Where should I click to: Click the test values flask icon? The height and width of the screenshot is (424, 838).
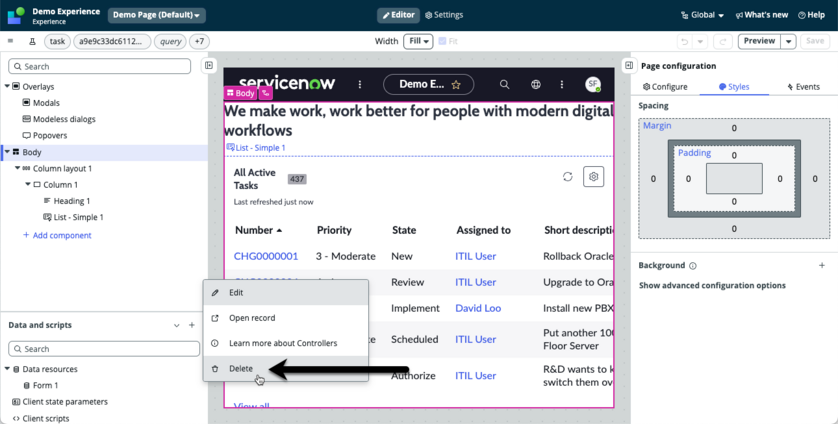32,41
